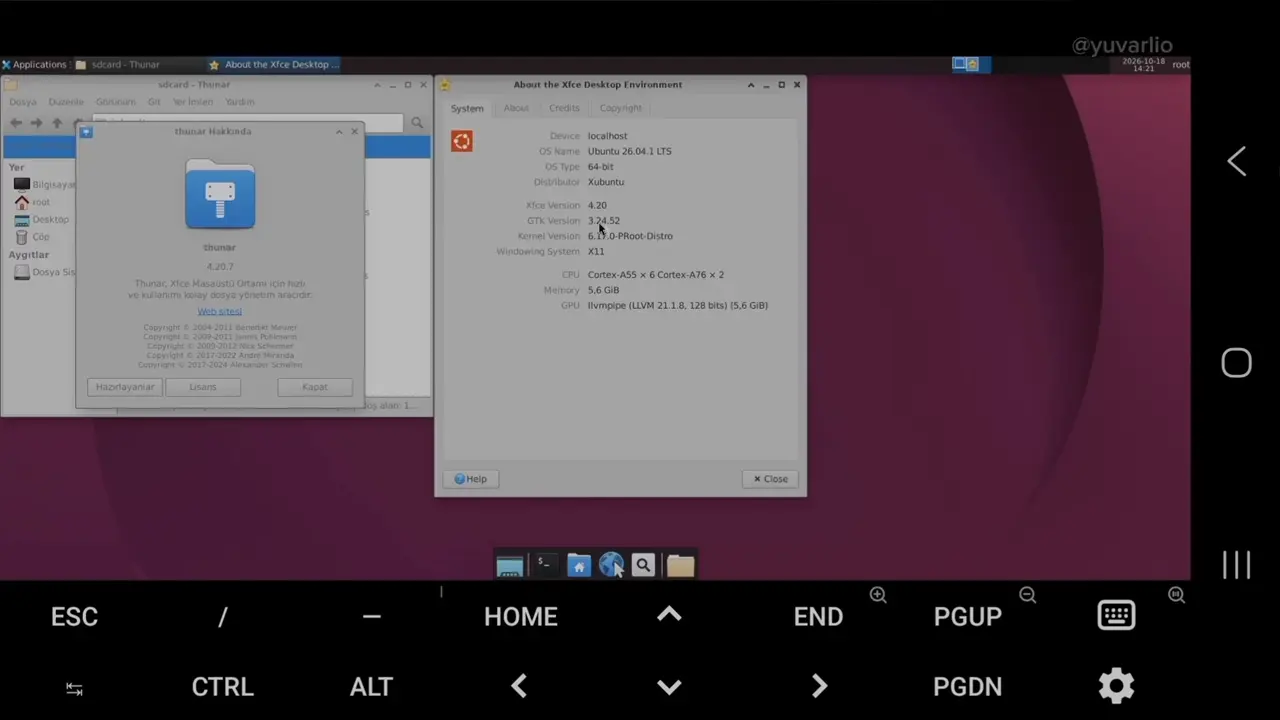
Task: Click the Close button in Xfce about
Action: (770, 479)
